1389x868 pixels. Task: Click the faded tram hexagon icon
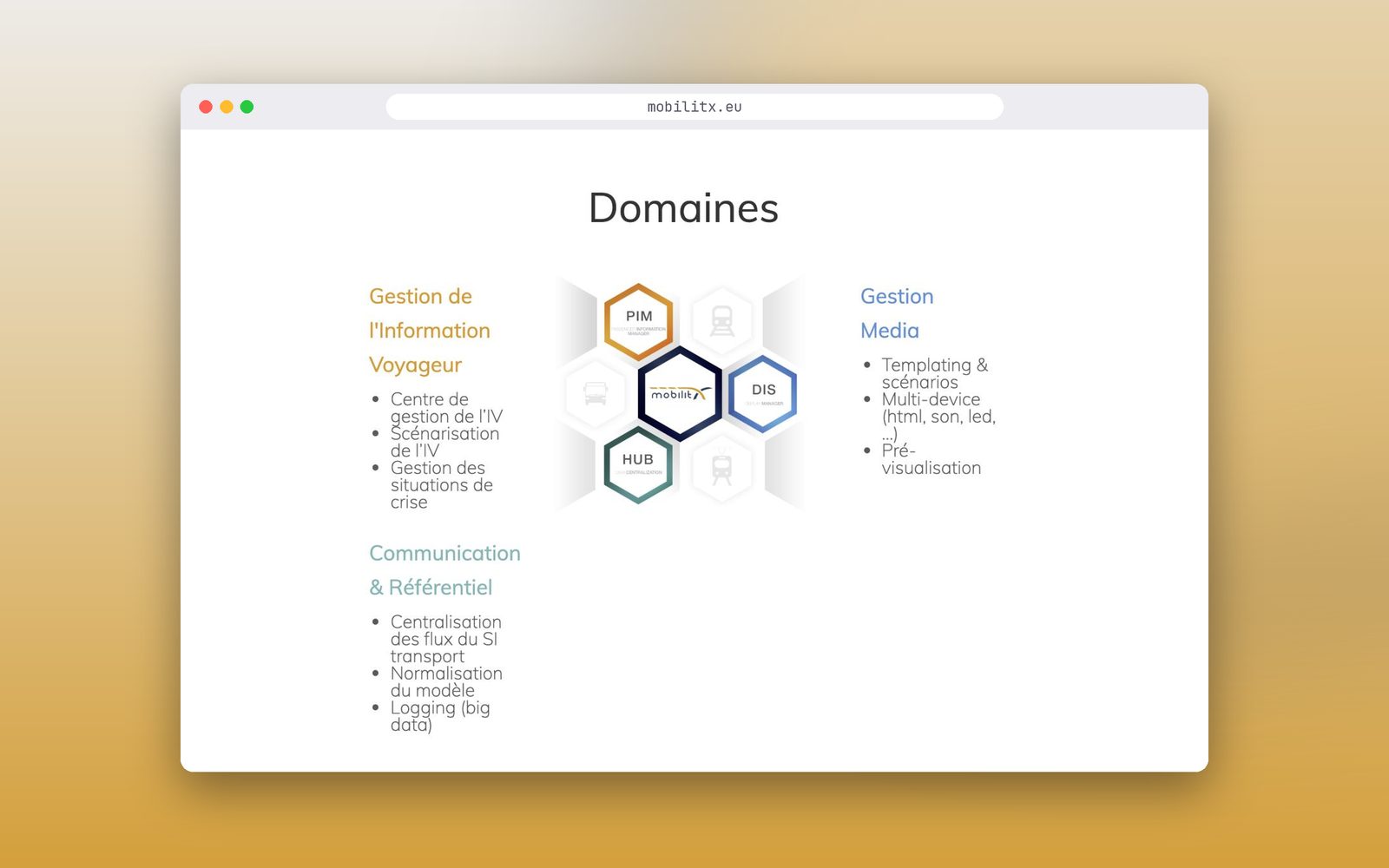pyautogui.click(x=721, y=469)
